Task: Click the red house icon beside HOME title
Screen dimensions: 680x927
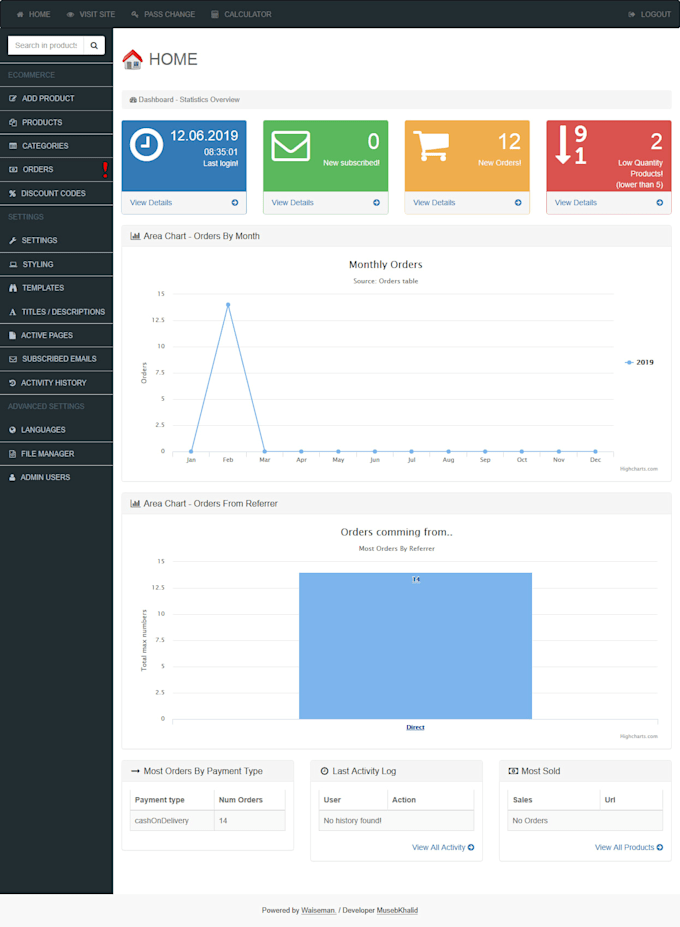Action: 132,60
